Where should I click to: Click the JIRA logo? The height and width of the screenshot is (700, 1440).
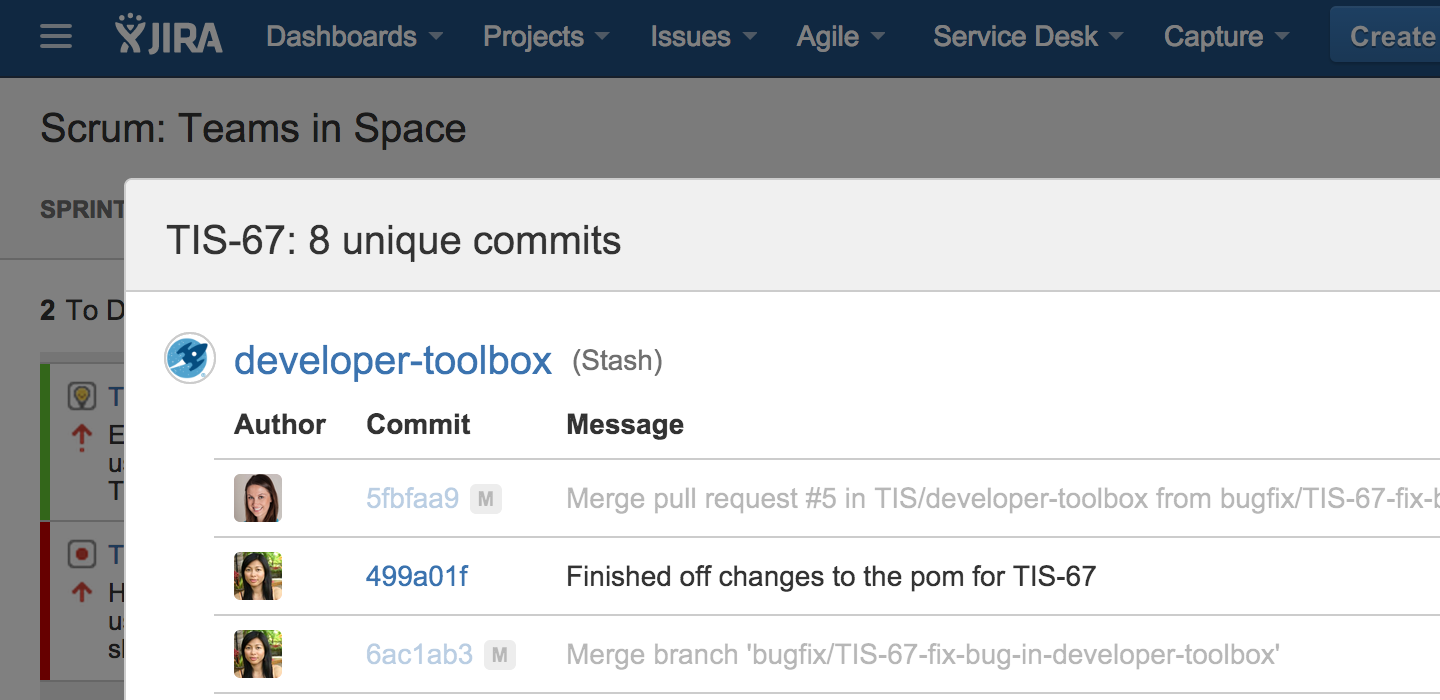click(x=169, y=35)
